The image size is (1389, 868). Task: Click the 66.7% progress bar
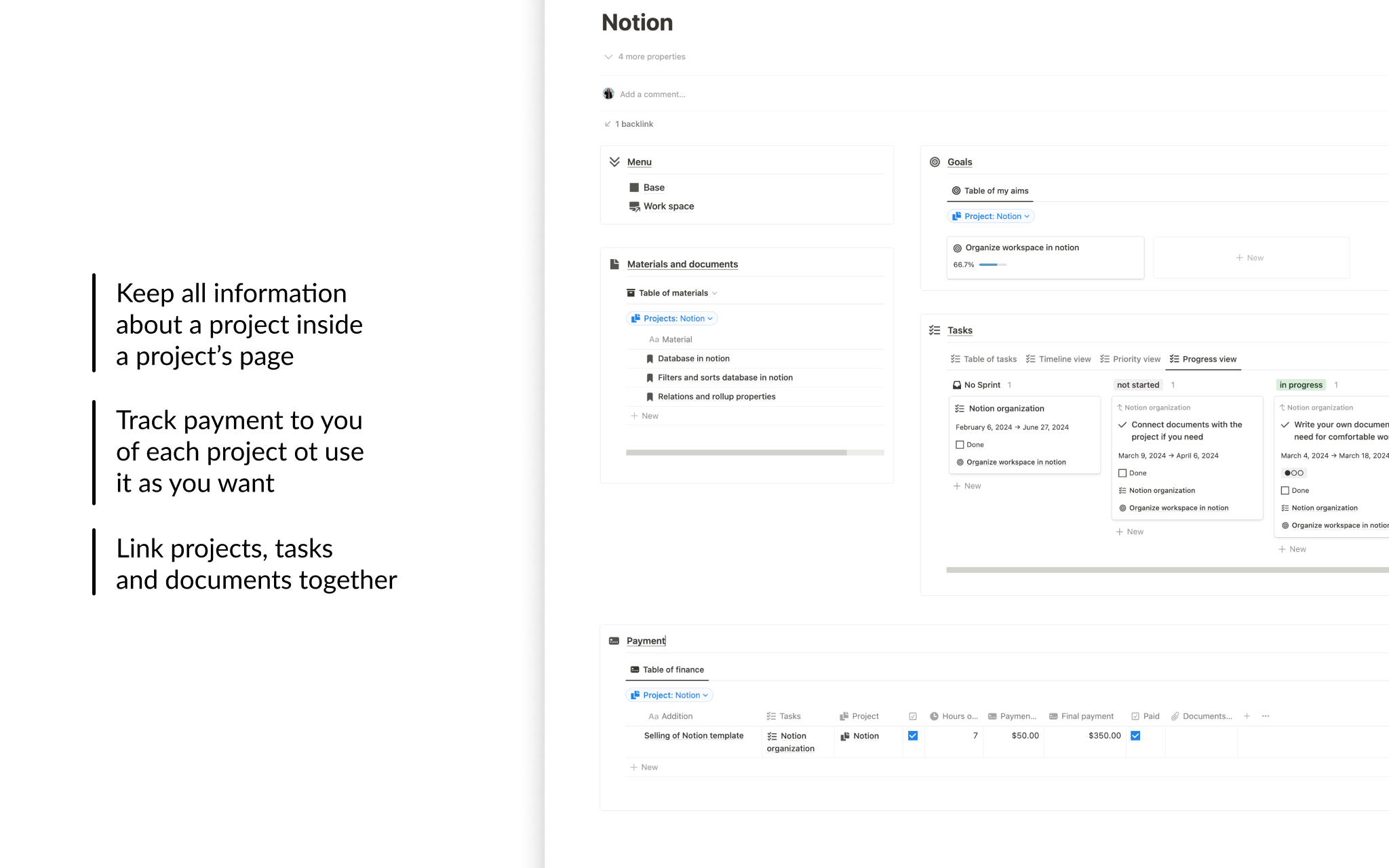[992, 265]
